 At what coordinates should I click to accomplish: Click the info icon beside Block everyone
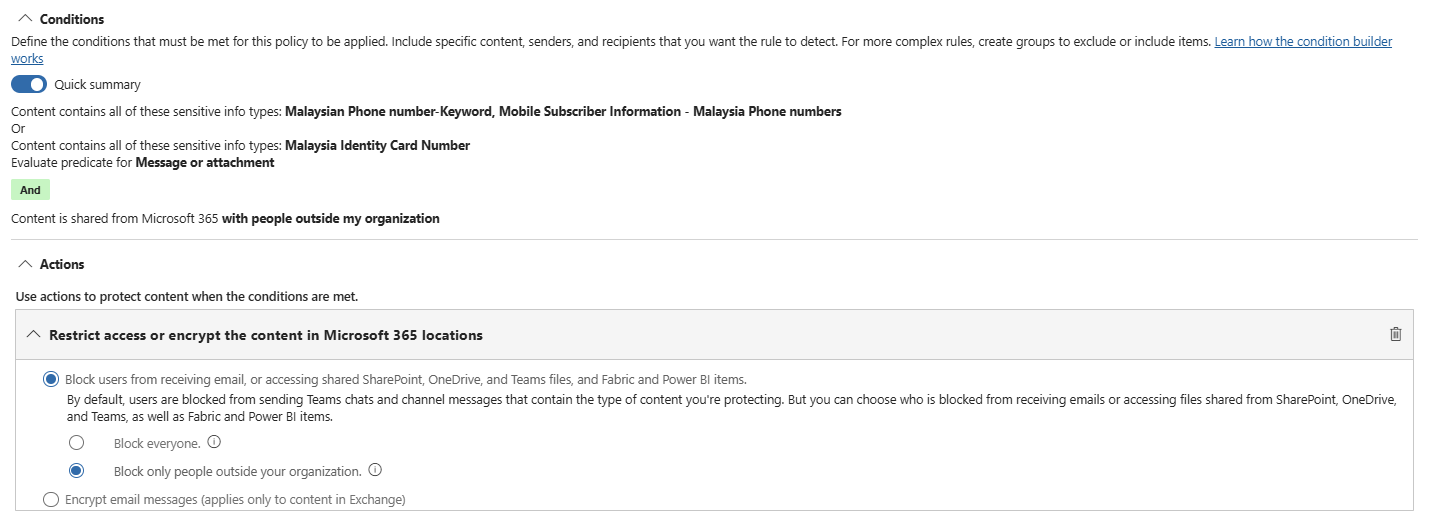214,442
